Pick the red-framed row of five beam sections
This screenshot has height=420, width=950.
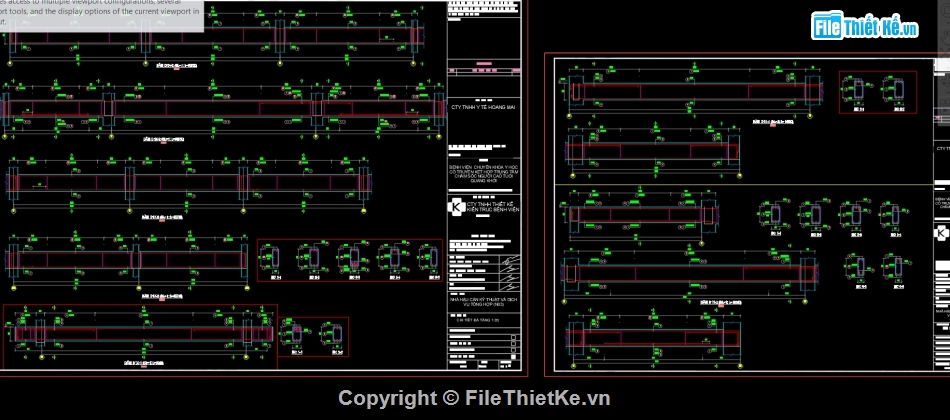tap(350, 260)
